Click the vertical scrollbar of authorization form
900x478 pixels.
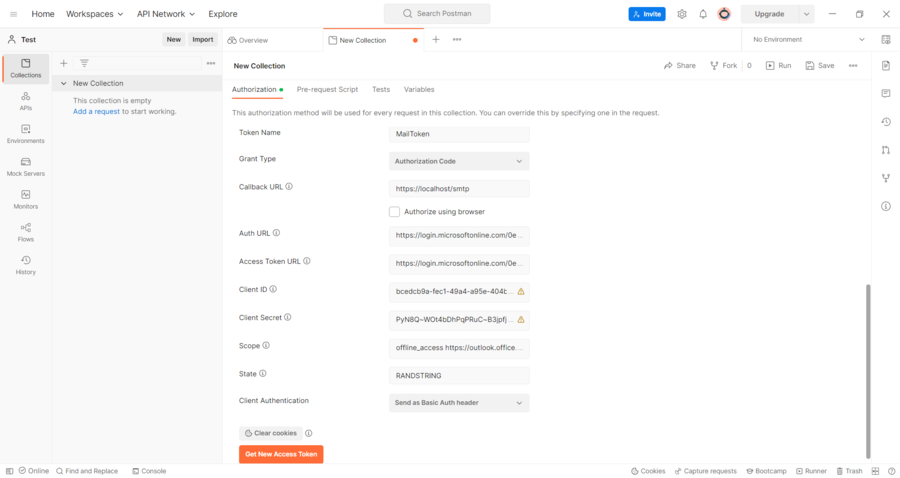[x=868, y=371]
